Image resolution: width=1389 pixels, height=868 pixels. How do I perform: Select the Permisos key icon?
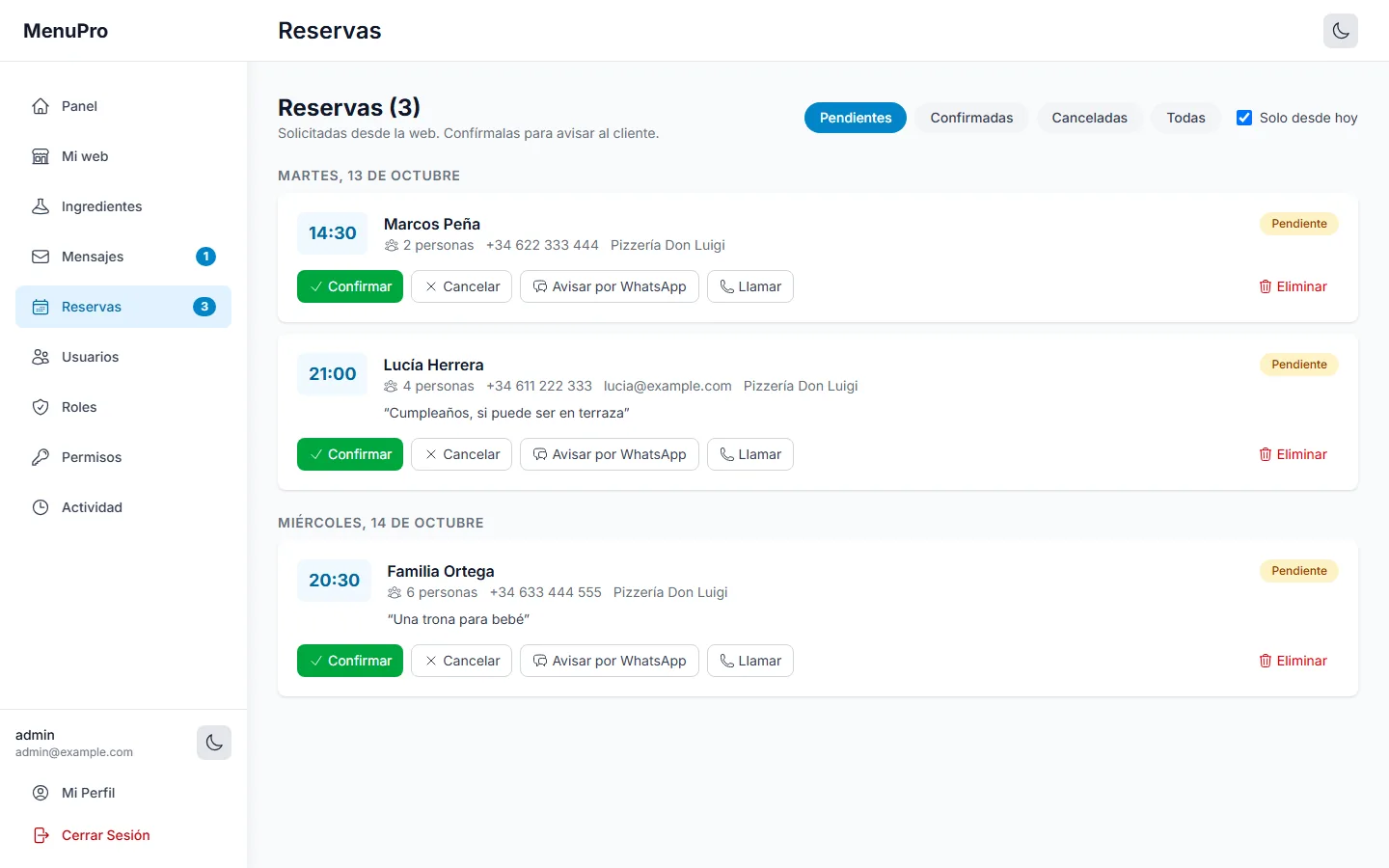[41, 457]
